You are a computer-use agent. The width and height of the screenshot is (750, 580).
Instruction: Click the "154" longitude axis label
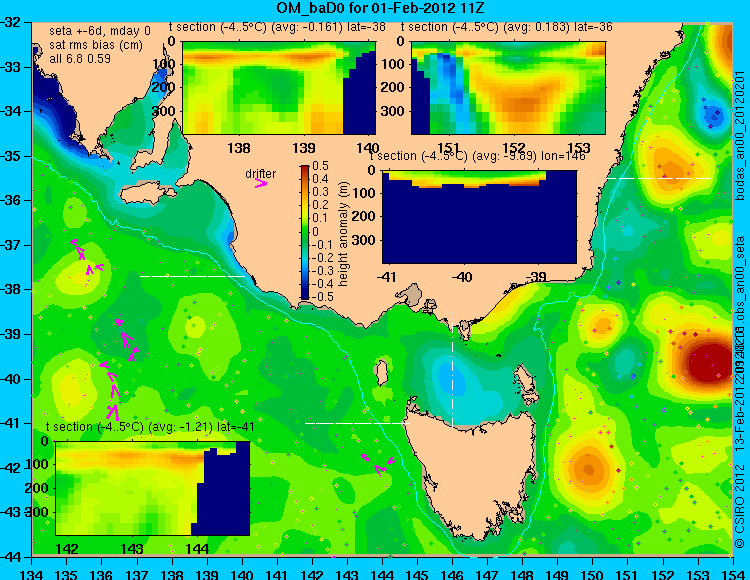tap(733, 574)
